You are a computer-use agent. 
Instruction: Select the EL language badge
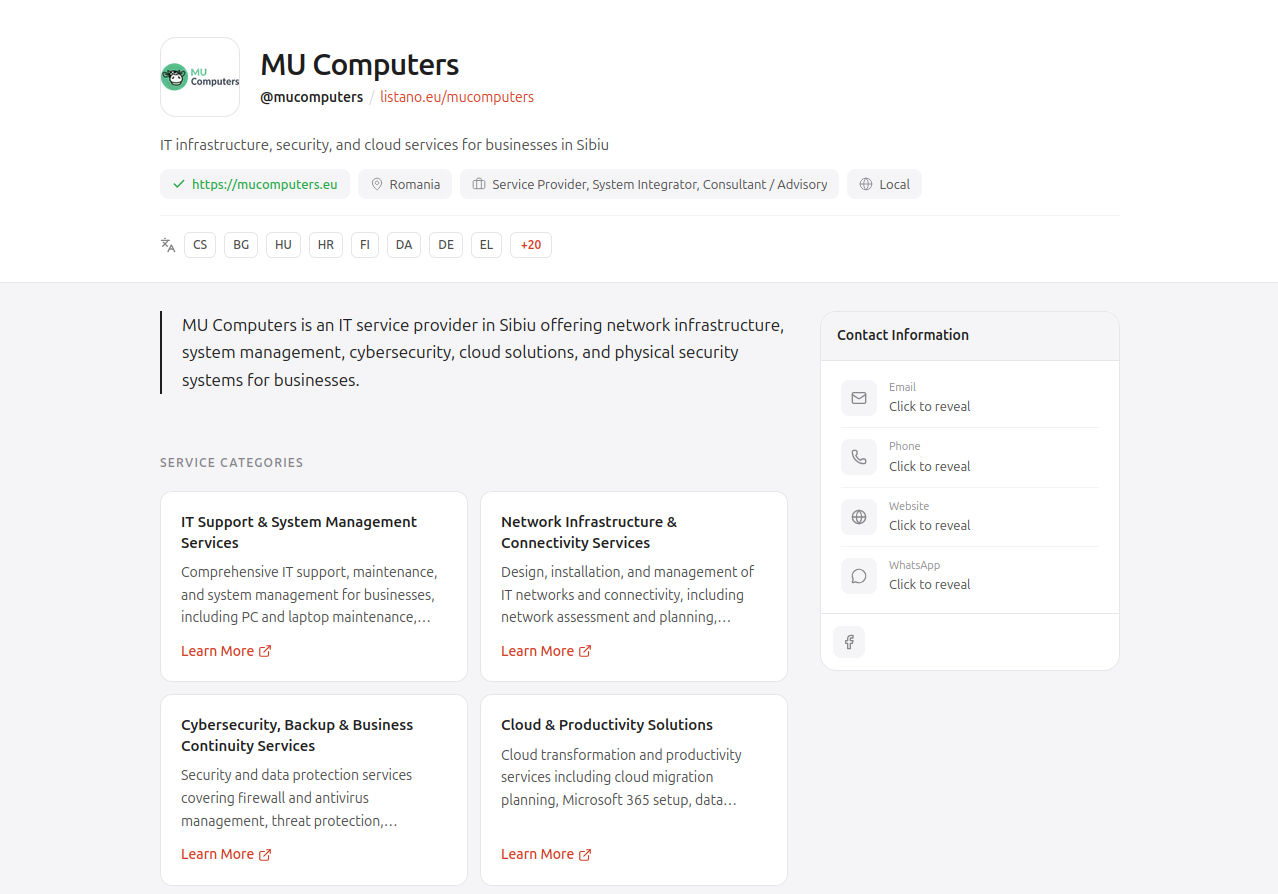click(486, 245)
